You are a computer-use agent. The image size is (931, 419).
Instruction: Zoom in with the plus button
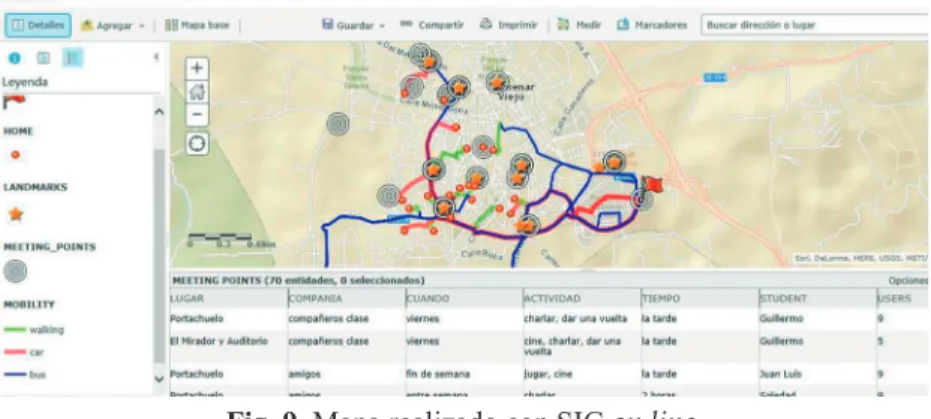(x=197, y=69)
